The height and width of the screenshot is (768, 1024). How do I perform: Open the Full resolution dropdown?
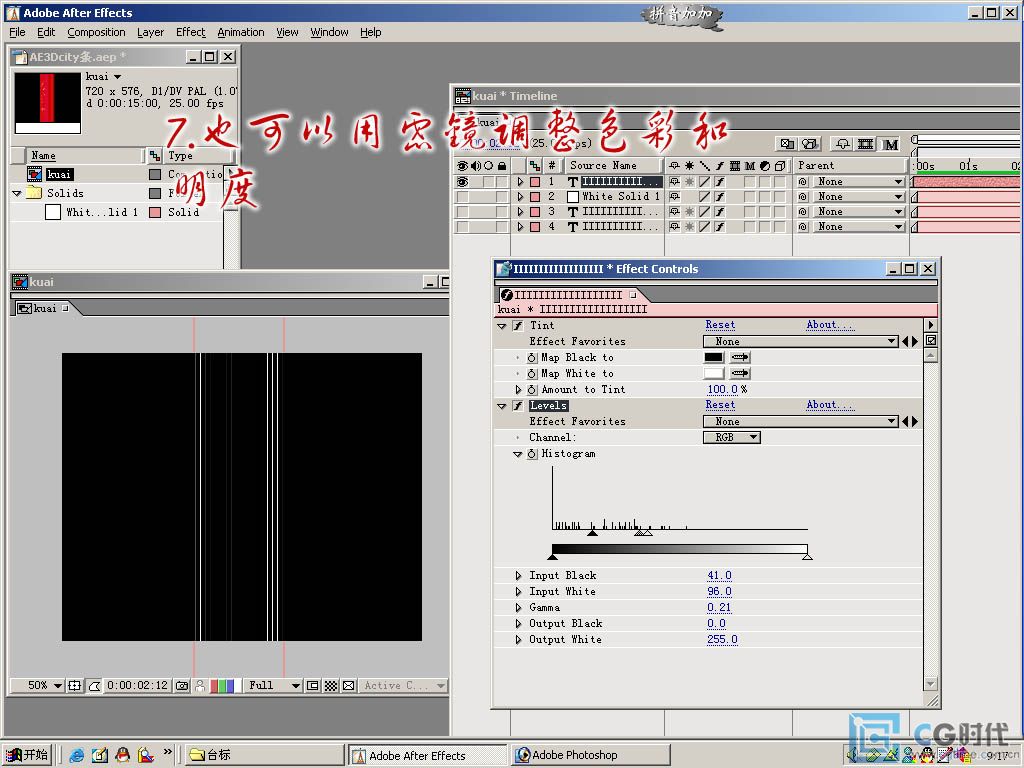click(273, 686)
